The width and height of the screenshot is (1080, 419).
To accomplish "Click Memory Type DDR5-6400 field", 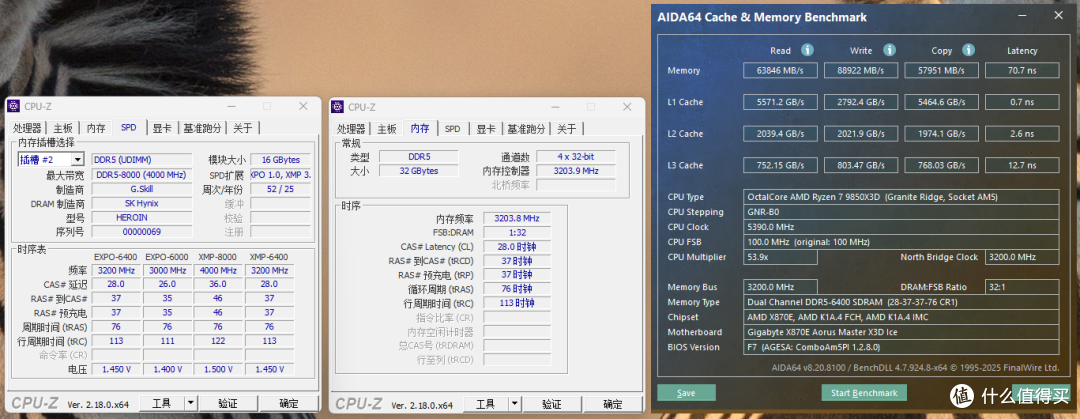I will [902, 303].
